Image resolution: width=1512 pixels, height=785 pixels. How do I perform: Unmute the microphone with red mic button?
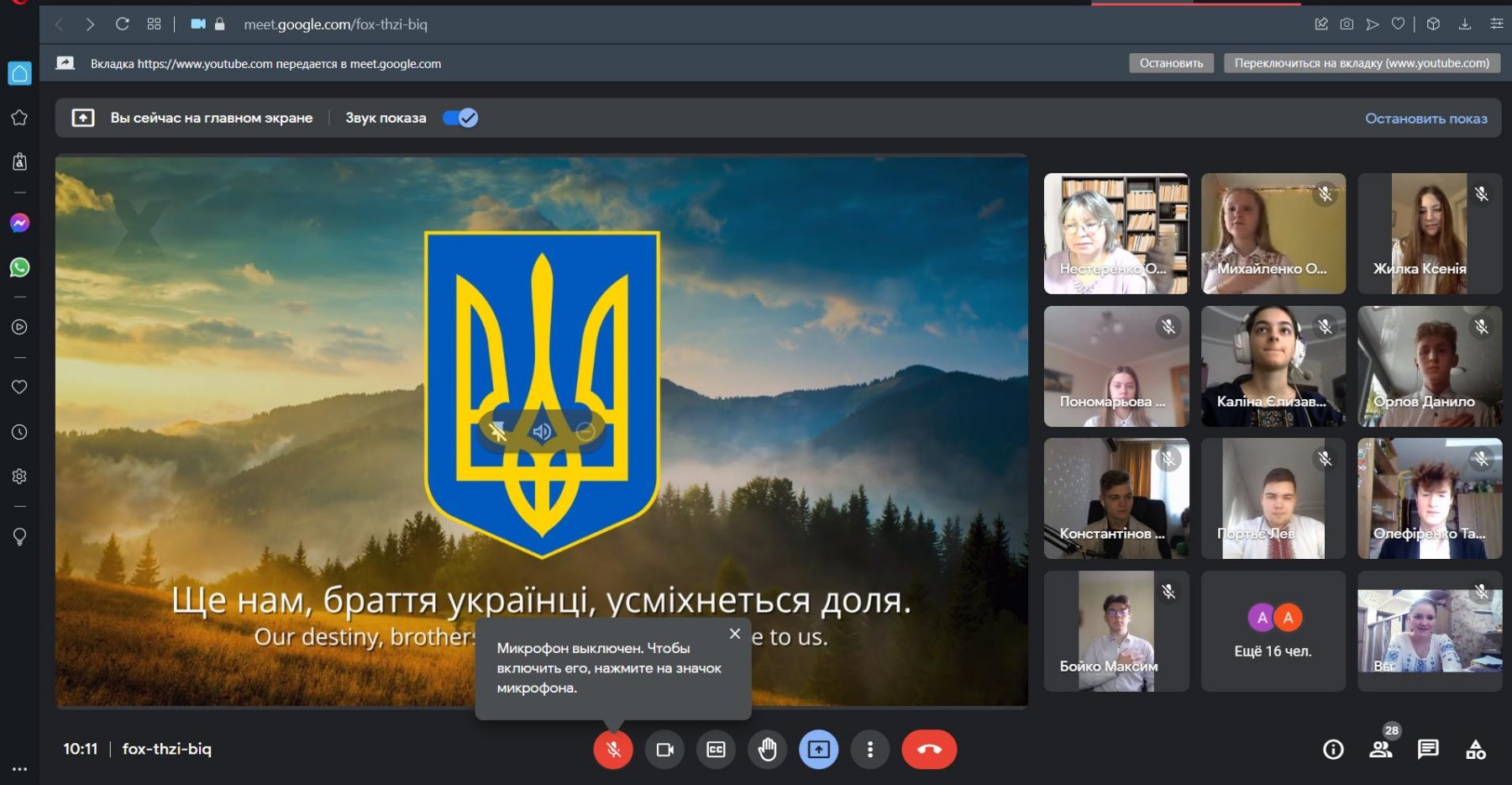click(x=613, y=749)
